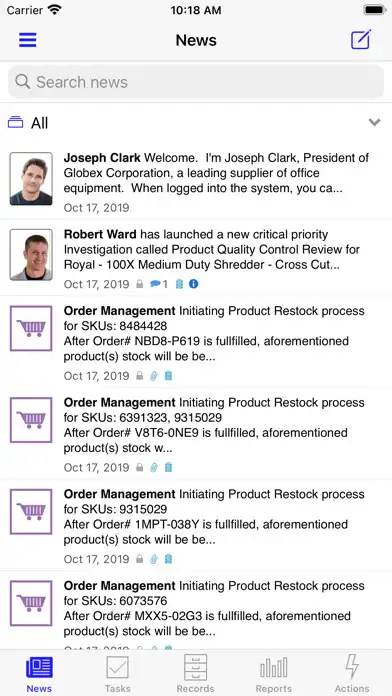The width and height of the screenshot is (392, 696).
Task: Expand the All filter chevron
Action: click(375, 123)
